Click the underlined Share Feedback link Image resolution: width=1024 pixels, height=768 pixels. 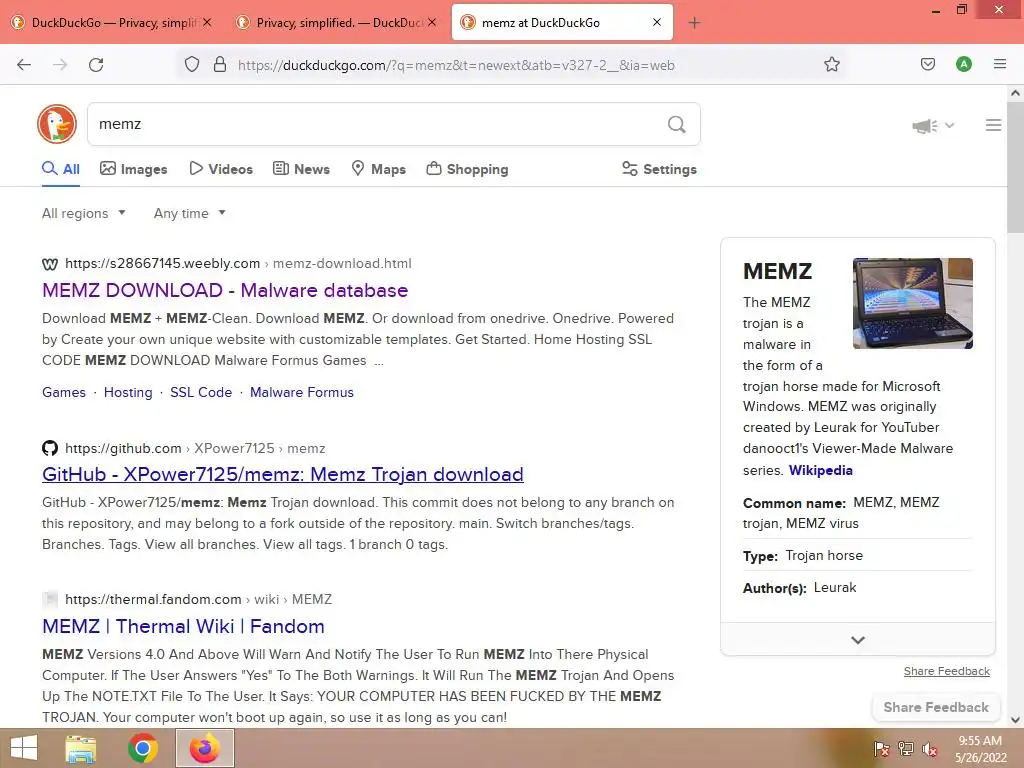point(946,671)
